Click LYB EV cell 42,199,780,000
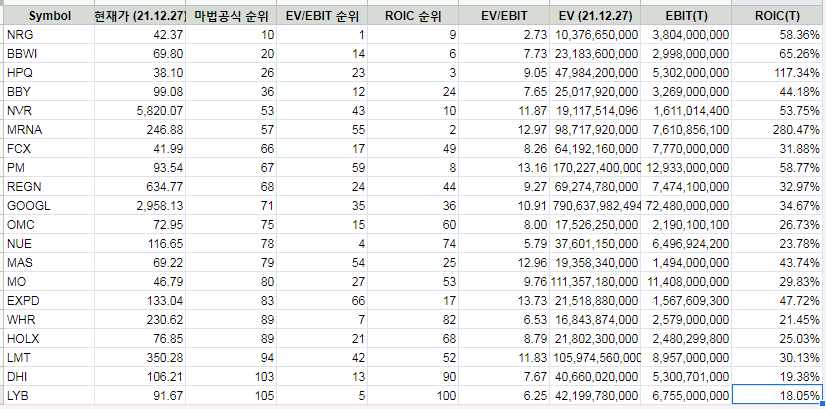The height and width of the screenshot is (409, 826). (595, 395)
